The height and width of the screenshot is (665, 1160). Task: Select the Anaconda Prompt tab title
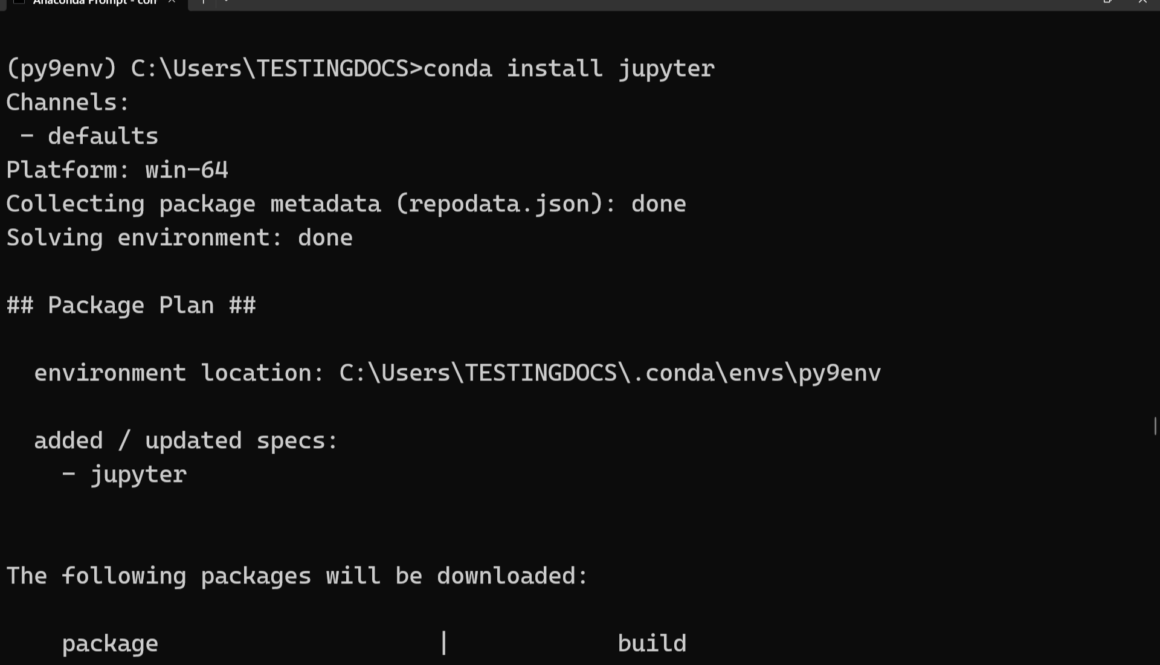point(95,2)
